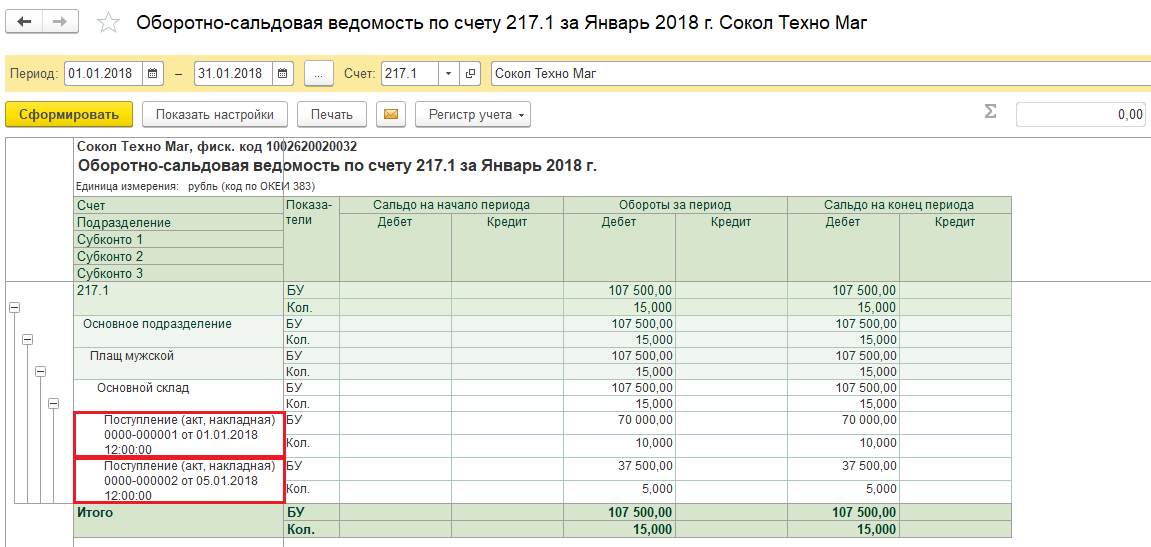Click the Показать настройки button
This screenshot has height=547, width=1151.
tap(215, 114)
